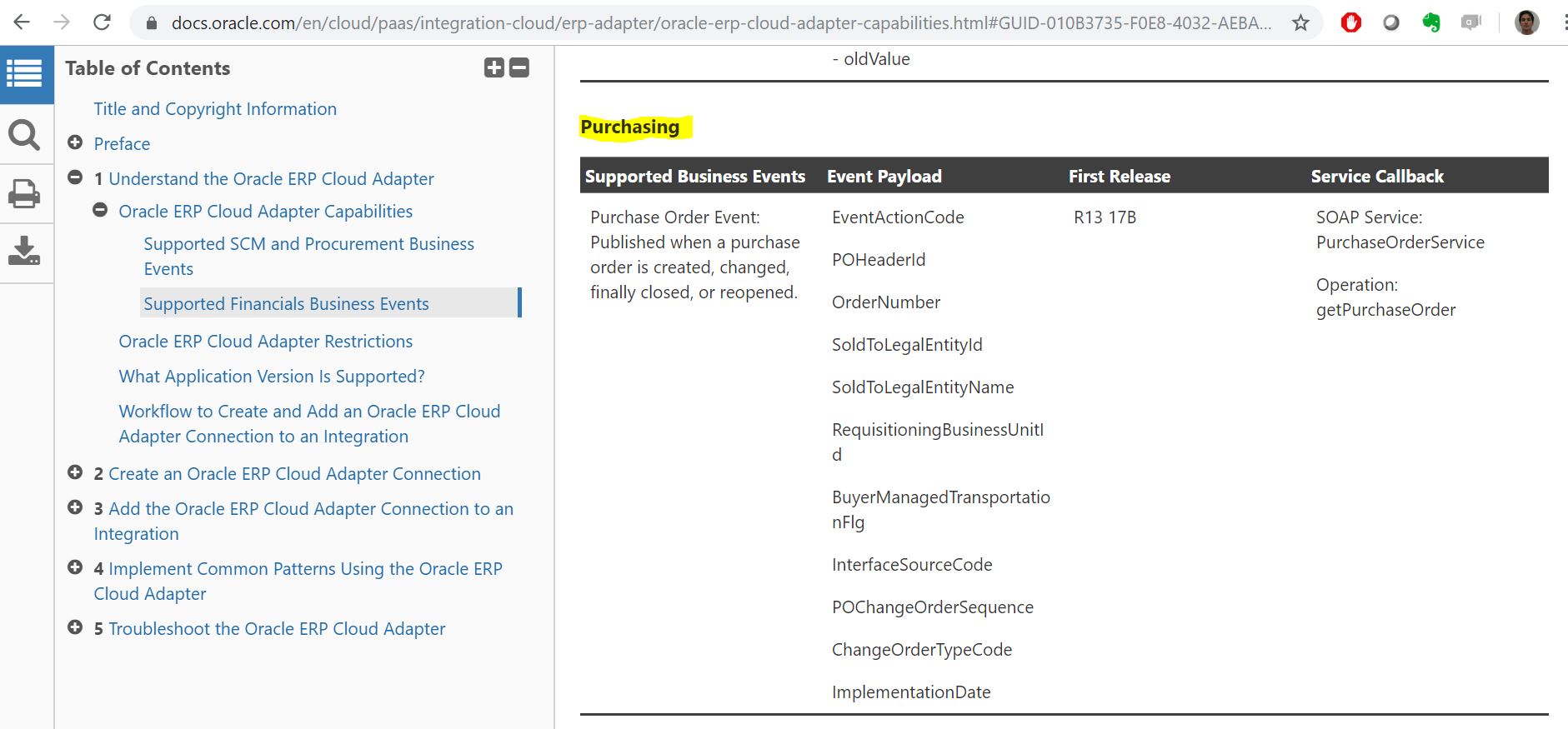Expand chapter 4 Implement Common Patterns
Viewport: 1568px width, 729px height.
tap(75, 567)
